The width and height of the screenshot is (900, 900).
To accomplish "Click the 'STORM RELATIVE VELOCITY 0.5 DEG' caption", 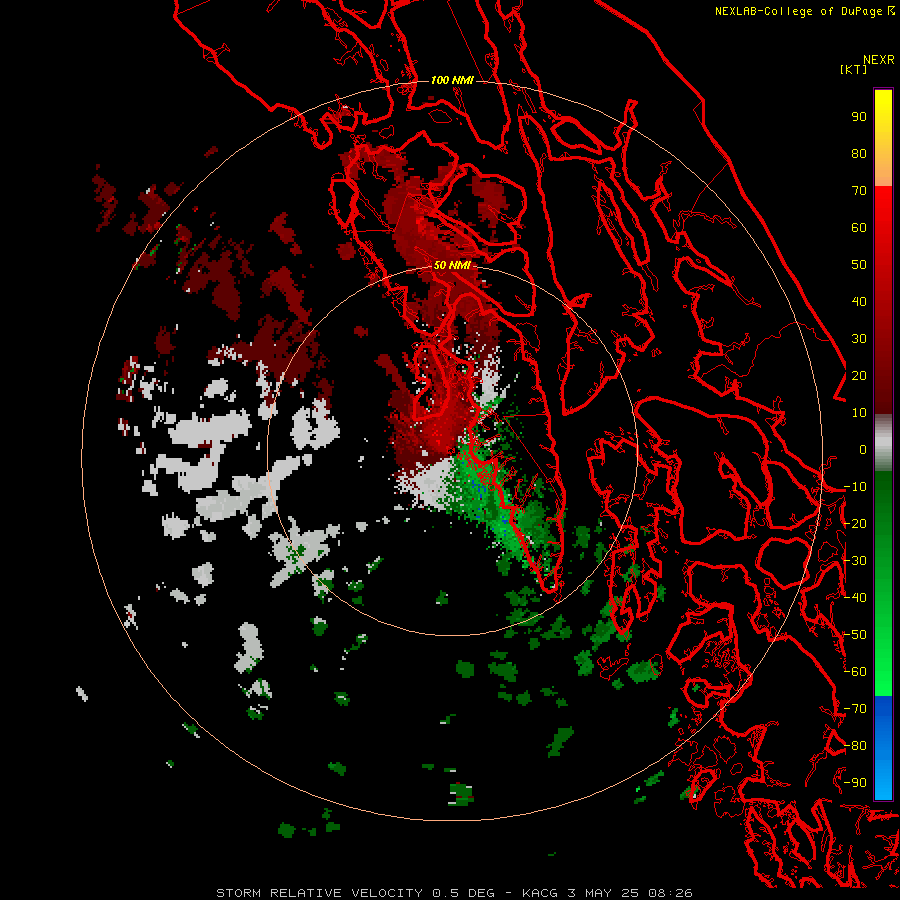I will [355, 893].
